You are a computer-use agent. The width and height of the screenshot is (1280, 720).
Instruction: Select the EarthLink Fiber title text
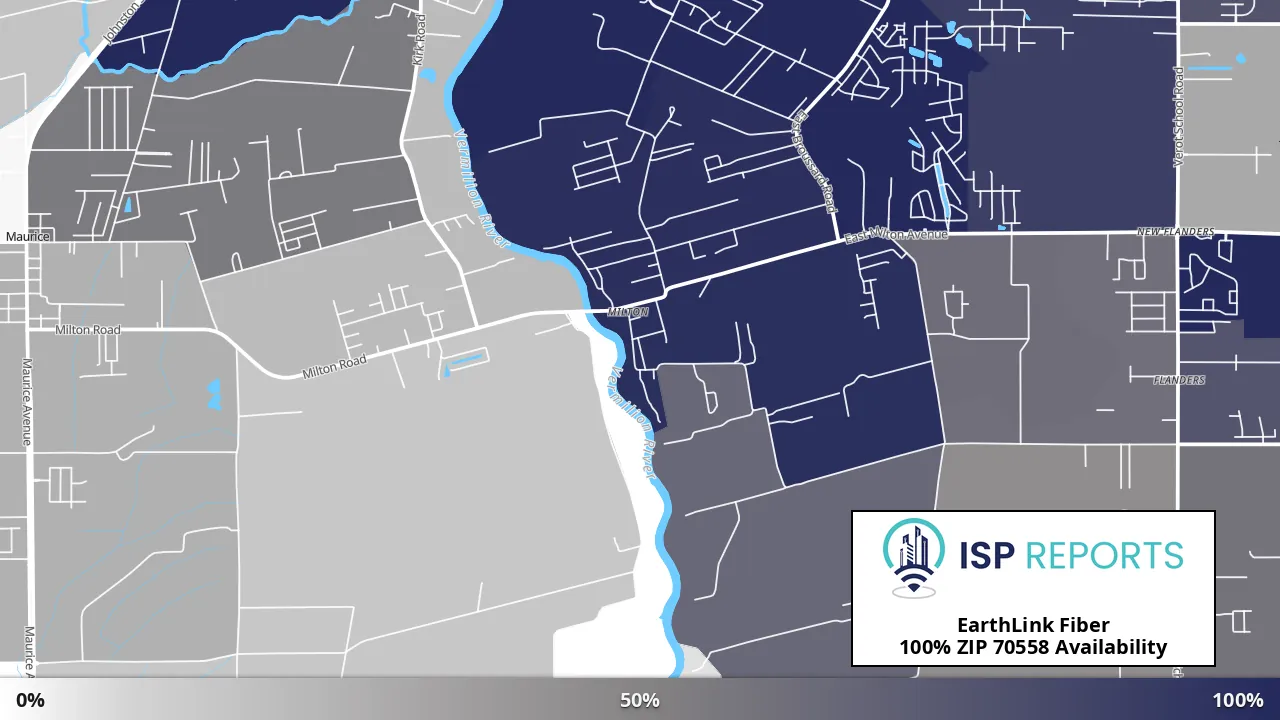(1033, 626)
